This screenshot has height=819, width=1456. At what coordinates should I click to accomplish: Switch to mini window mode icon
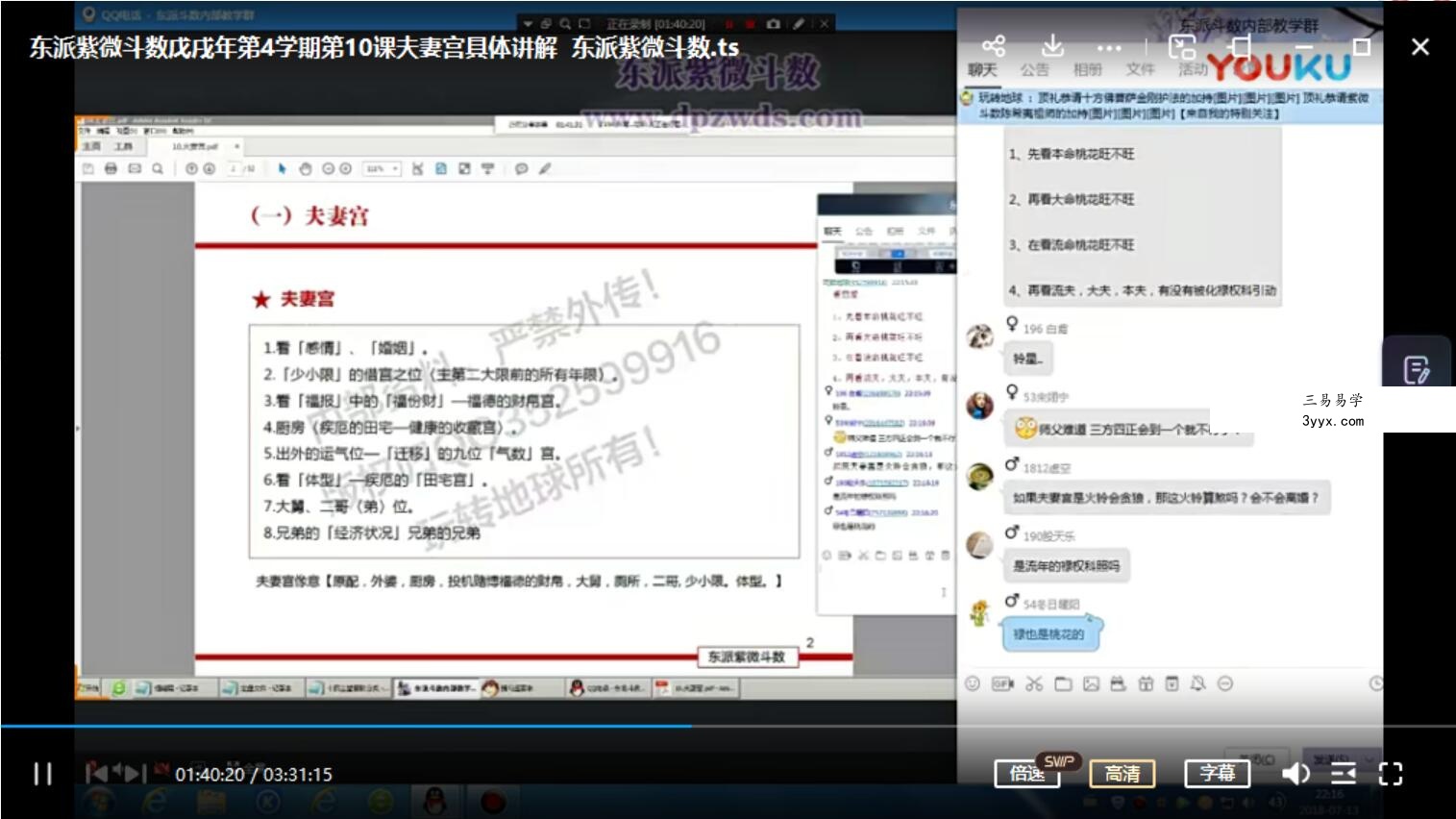[1242, 46]
